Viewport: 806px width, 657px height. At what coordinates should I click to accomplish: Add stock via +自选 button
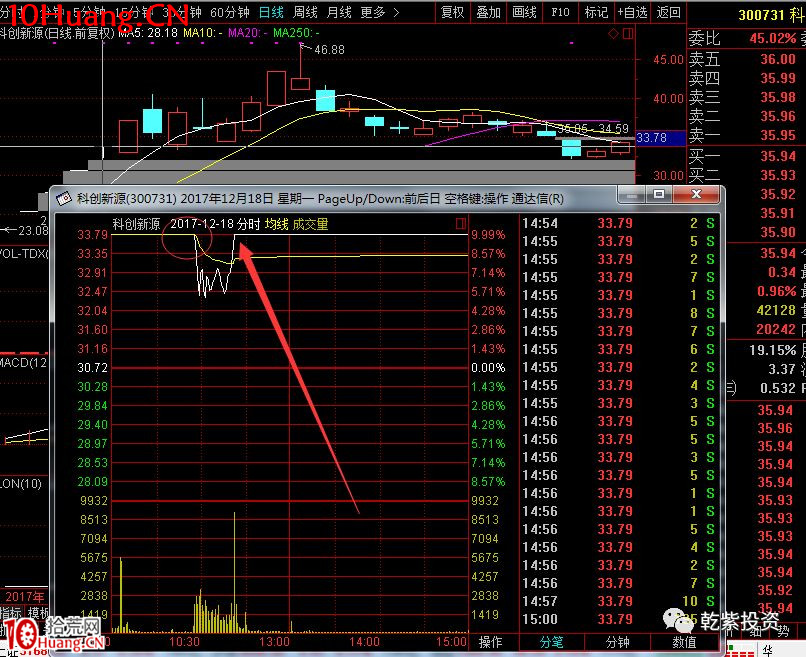[x=632, y=12]
